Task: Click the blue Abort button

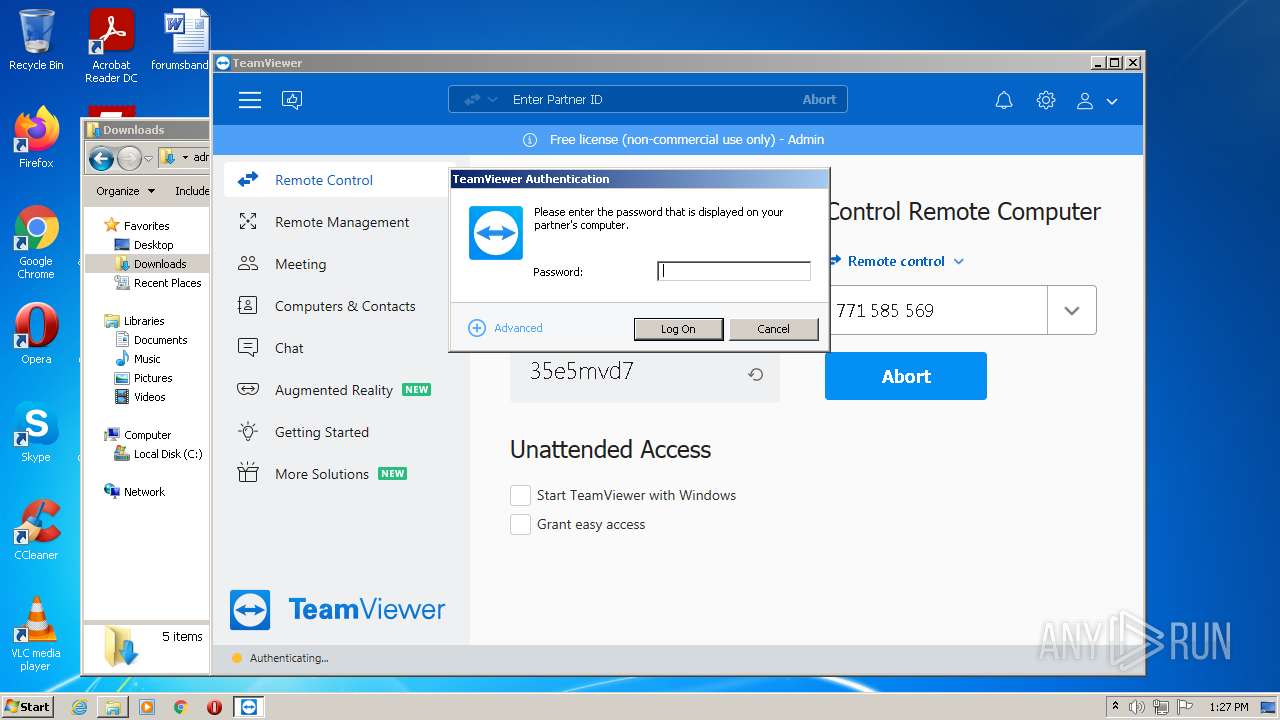Action: [x=906, y=376]
